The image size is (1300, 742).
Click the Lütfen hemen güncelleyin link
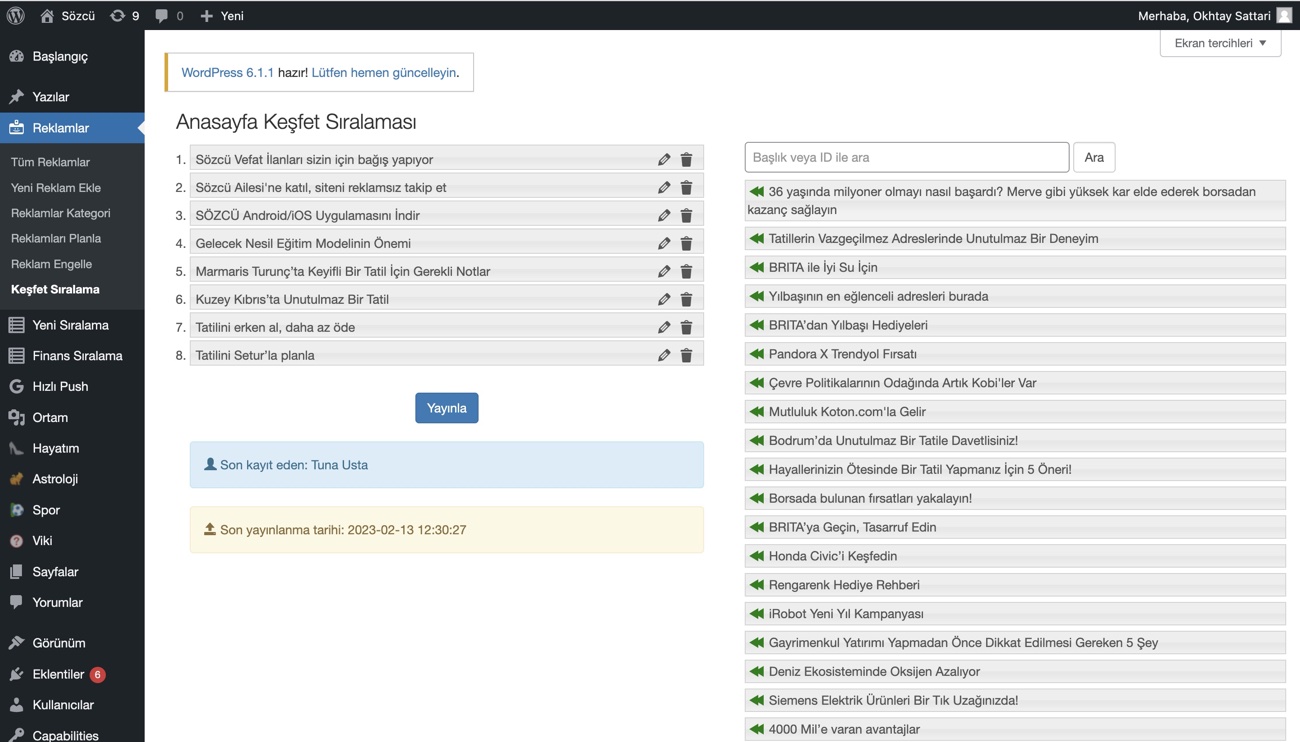coord(384,73)
